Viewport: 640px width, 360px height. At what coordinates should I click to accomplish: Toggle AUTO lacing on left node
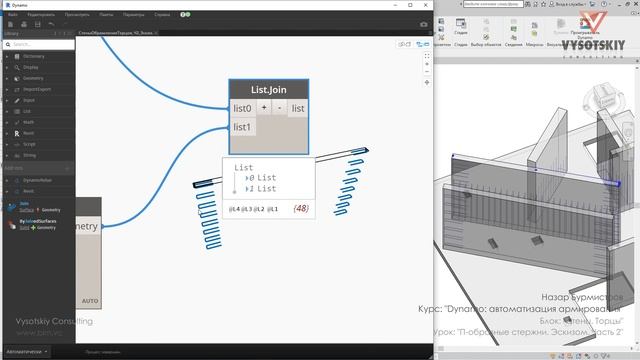[90, 301]
